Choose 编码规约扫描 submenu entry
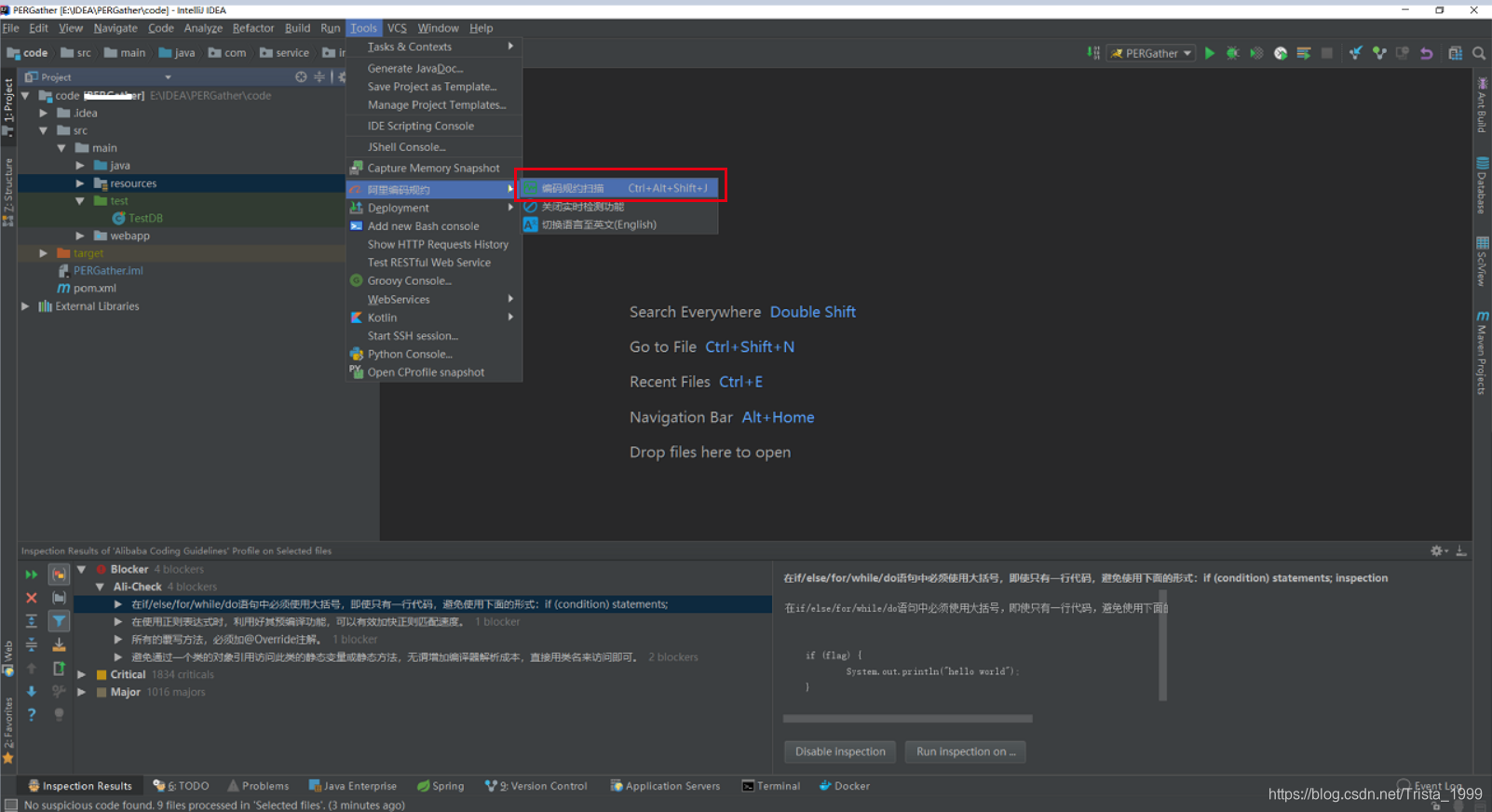 619,188
